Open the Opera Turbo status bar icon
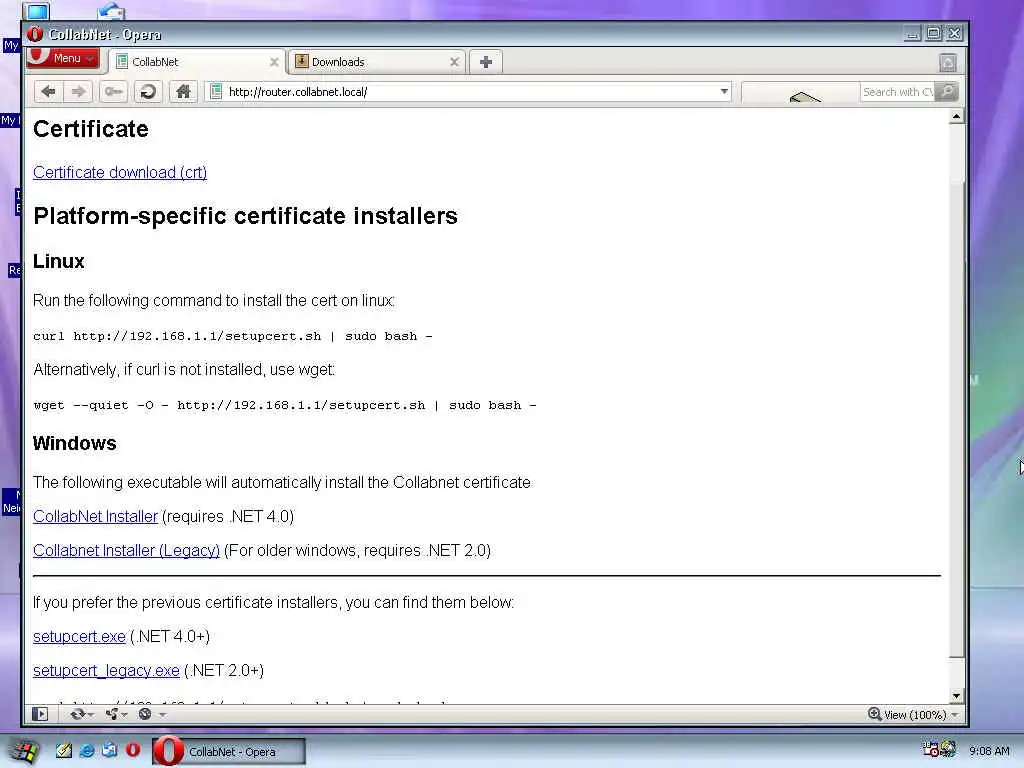 (x=145, y=714)
